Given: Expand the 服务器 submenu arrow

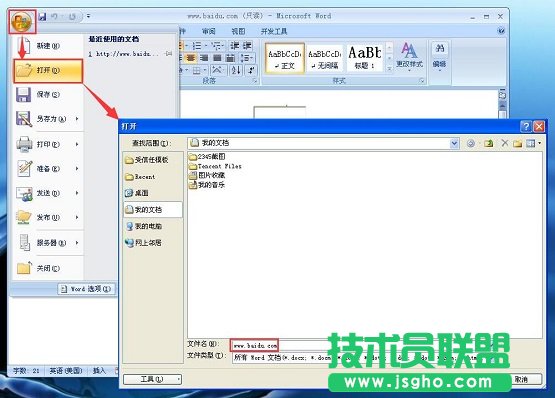Looking at the screenshot, I should pyautogui.click(x=77, y=243).
